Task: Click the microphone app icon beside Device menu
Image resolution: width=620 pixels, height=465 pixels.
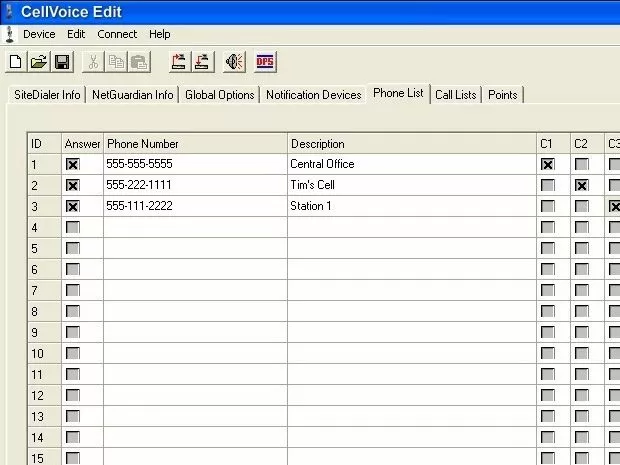Action: (x=8, y=34)
